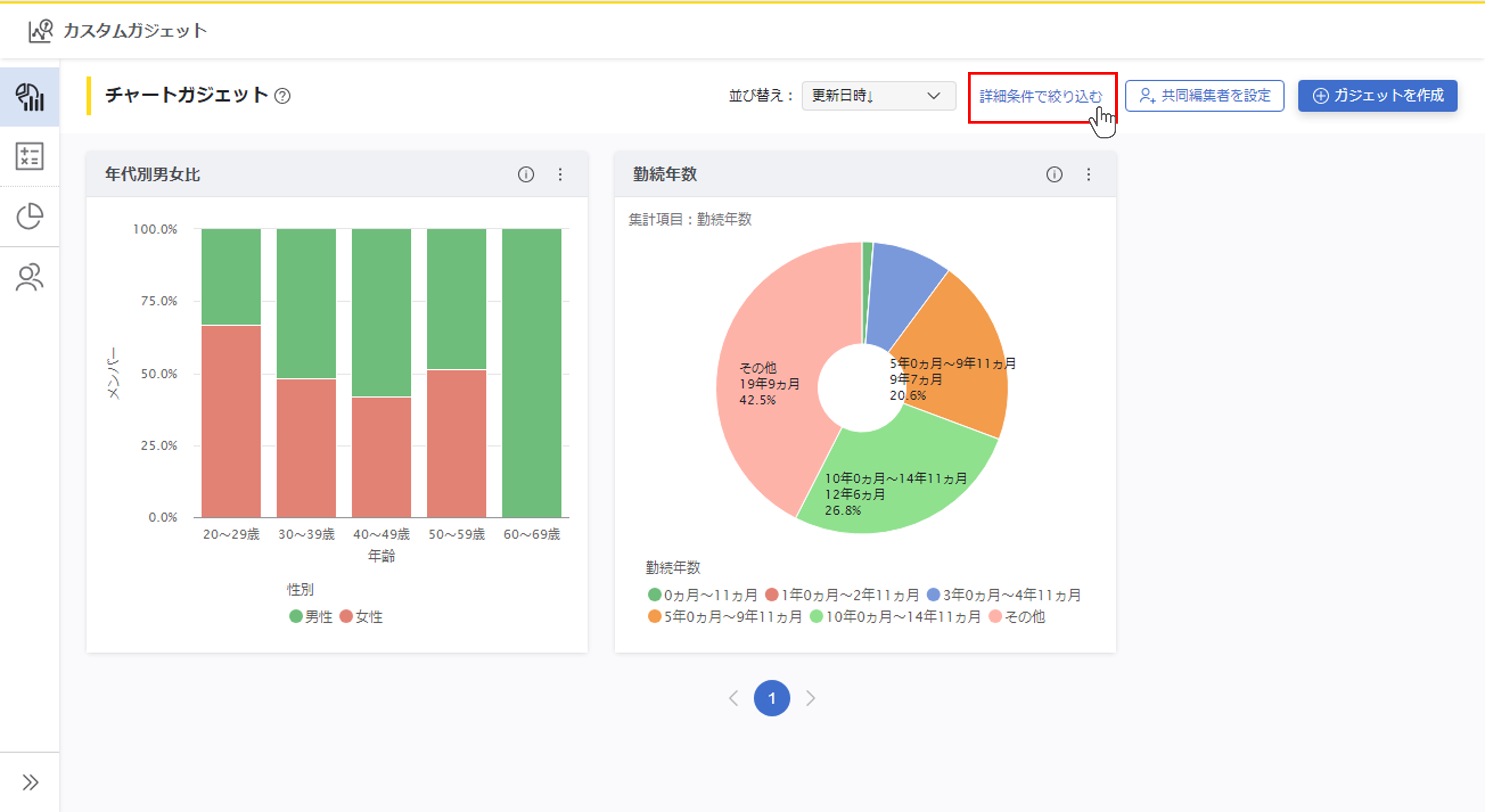This screenshot has width=1485, height=812.
Task: Open the chart gadget sidebar icon
Action: pos(29,97)
